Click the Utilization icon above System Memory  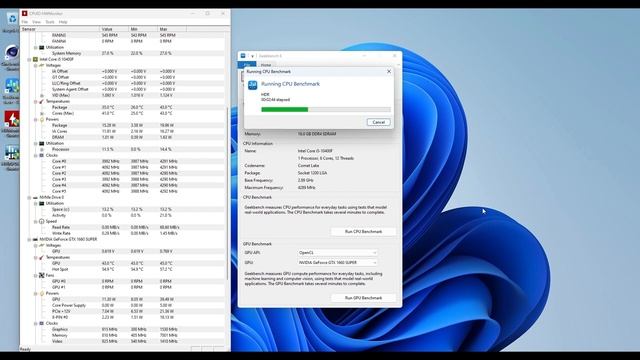pos(41,47)
